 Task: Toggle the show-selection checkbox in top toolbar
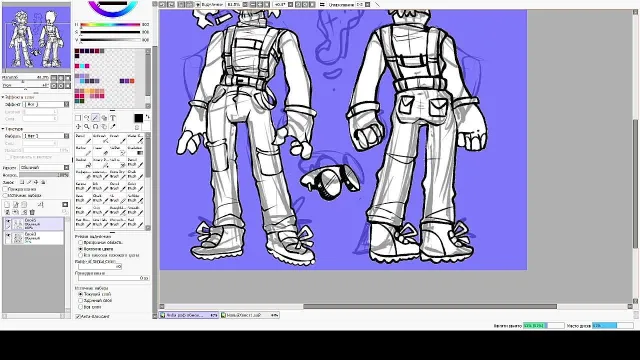198,4
